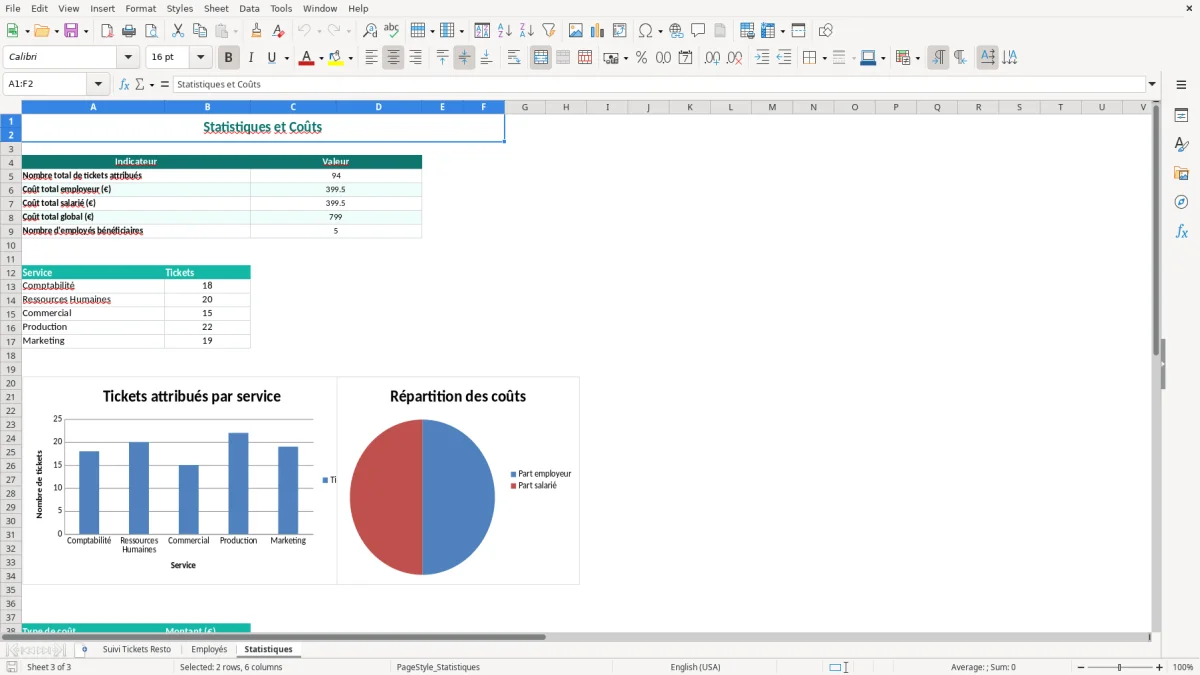Click the Copy icon
This screenshot has height=675, width=1200.
[x=200, y=31]
